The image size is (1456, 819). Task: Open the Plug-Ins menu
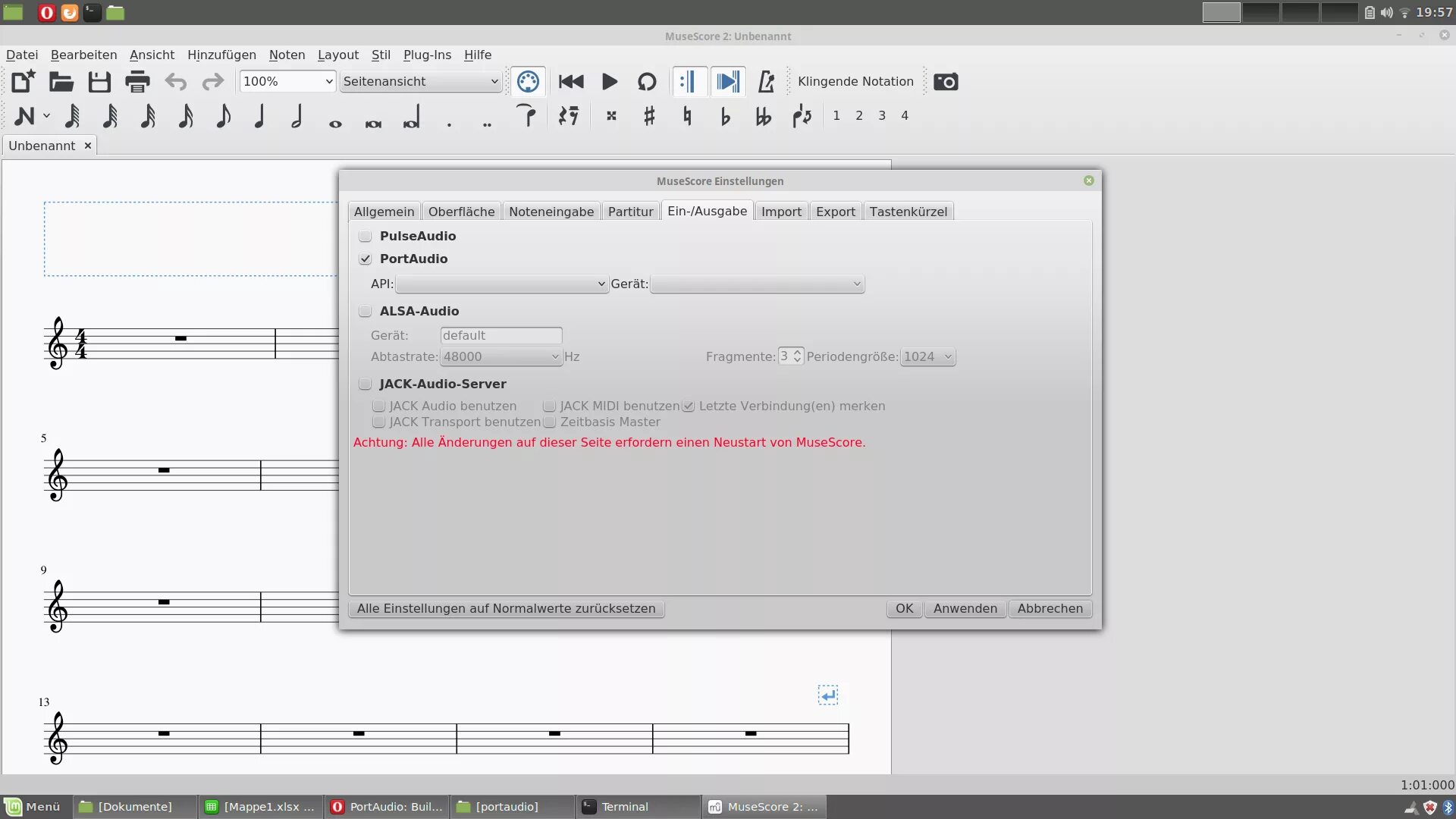click(427, 55)
